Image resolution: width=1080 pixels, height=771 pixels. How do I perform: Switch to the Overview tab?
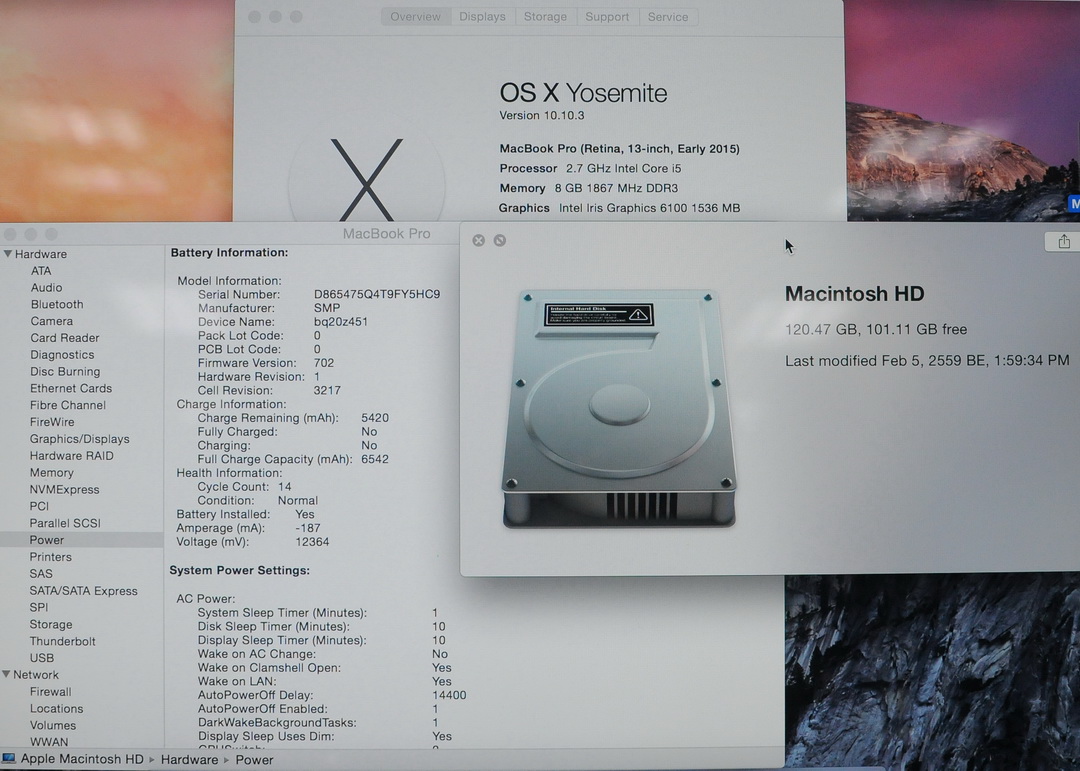pyautogui.click(x=415, y=17)
